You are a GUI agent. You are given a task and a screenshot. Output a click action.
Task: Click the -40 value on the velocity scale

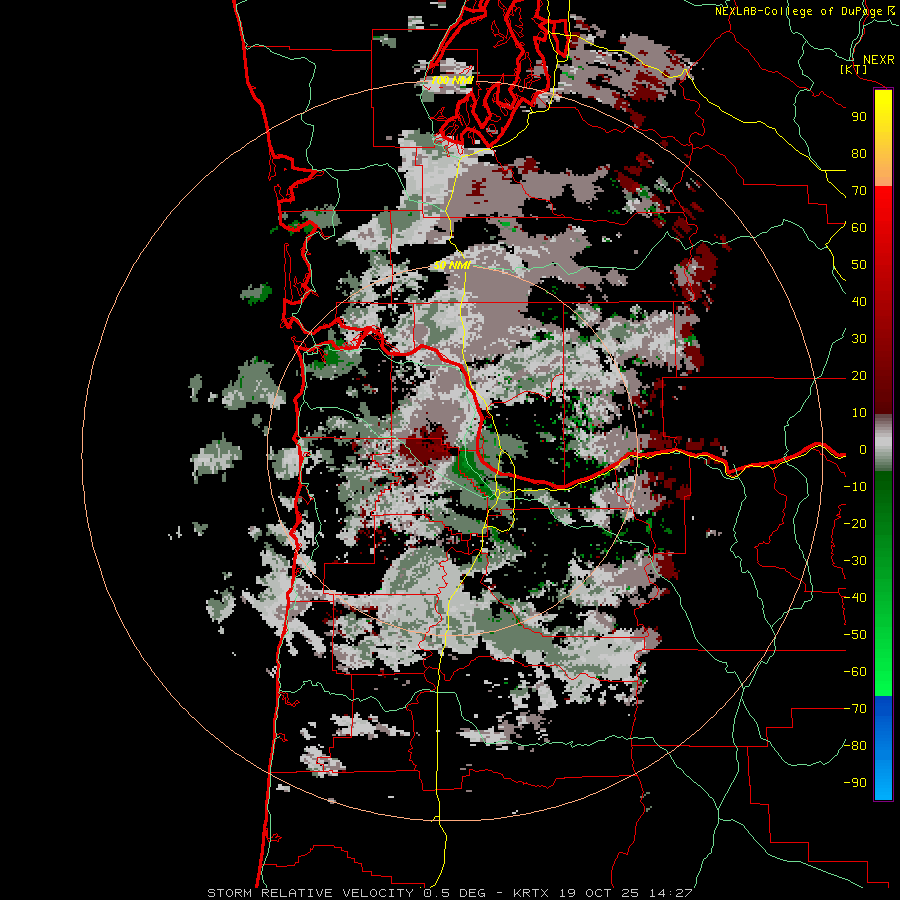(x=855, y=598)
